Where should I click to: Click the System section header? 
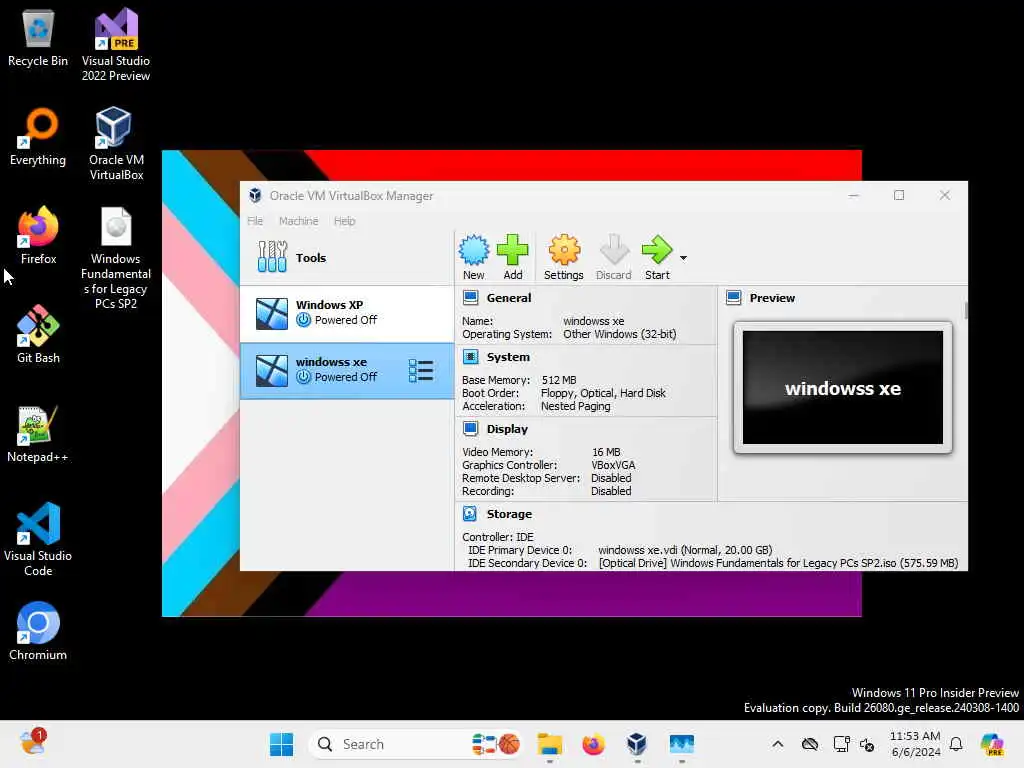point(507,357)
